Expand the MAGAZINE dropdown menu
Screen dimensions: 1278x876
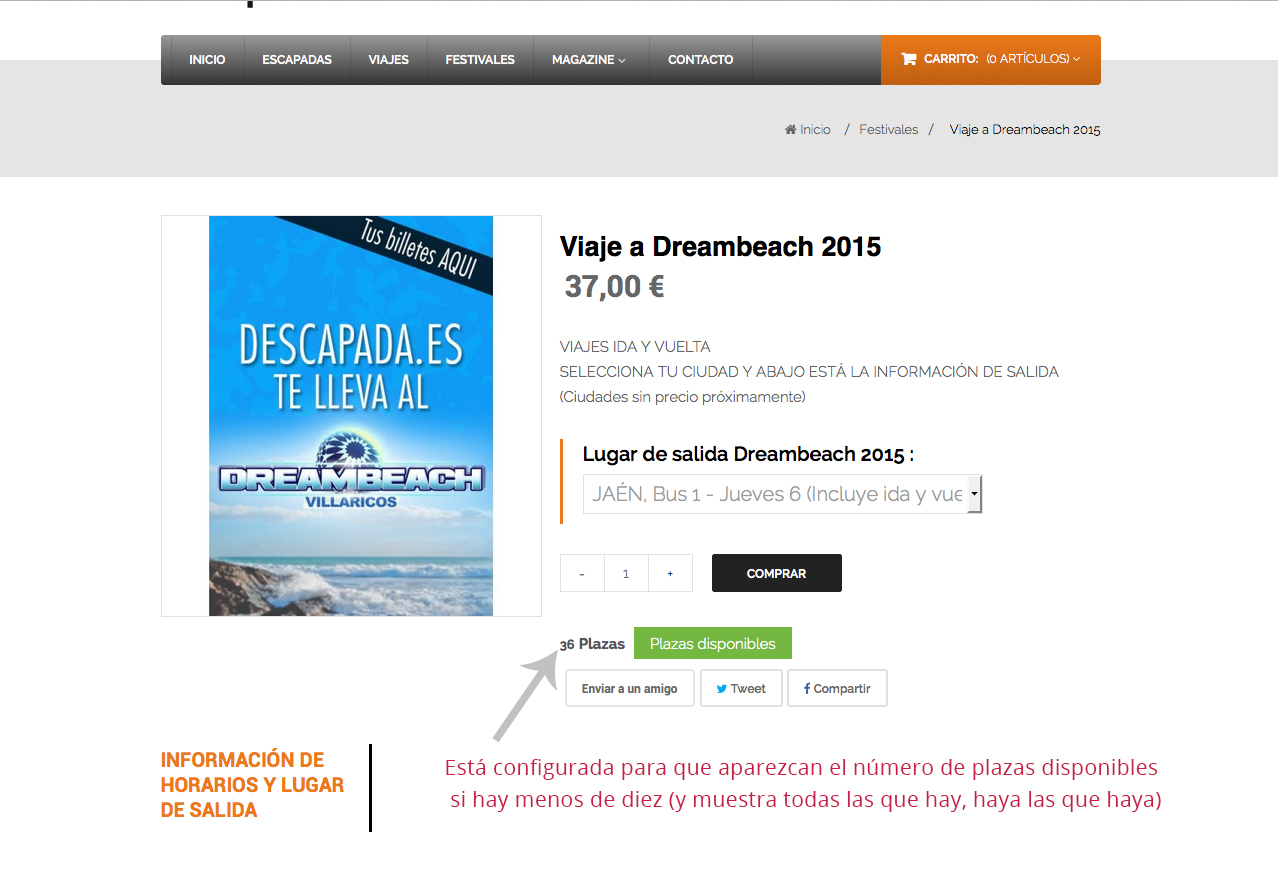coord(589,60)
